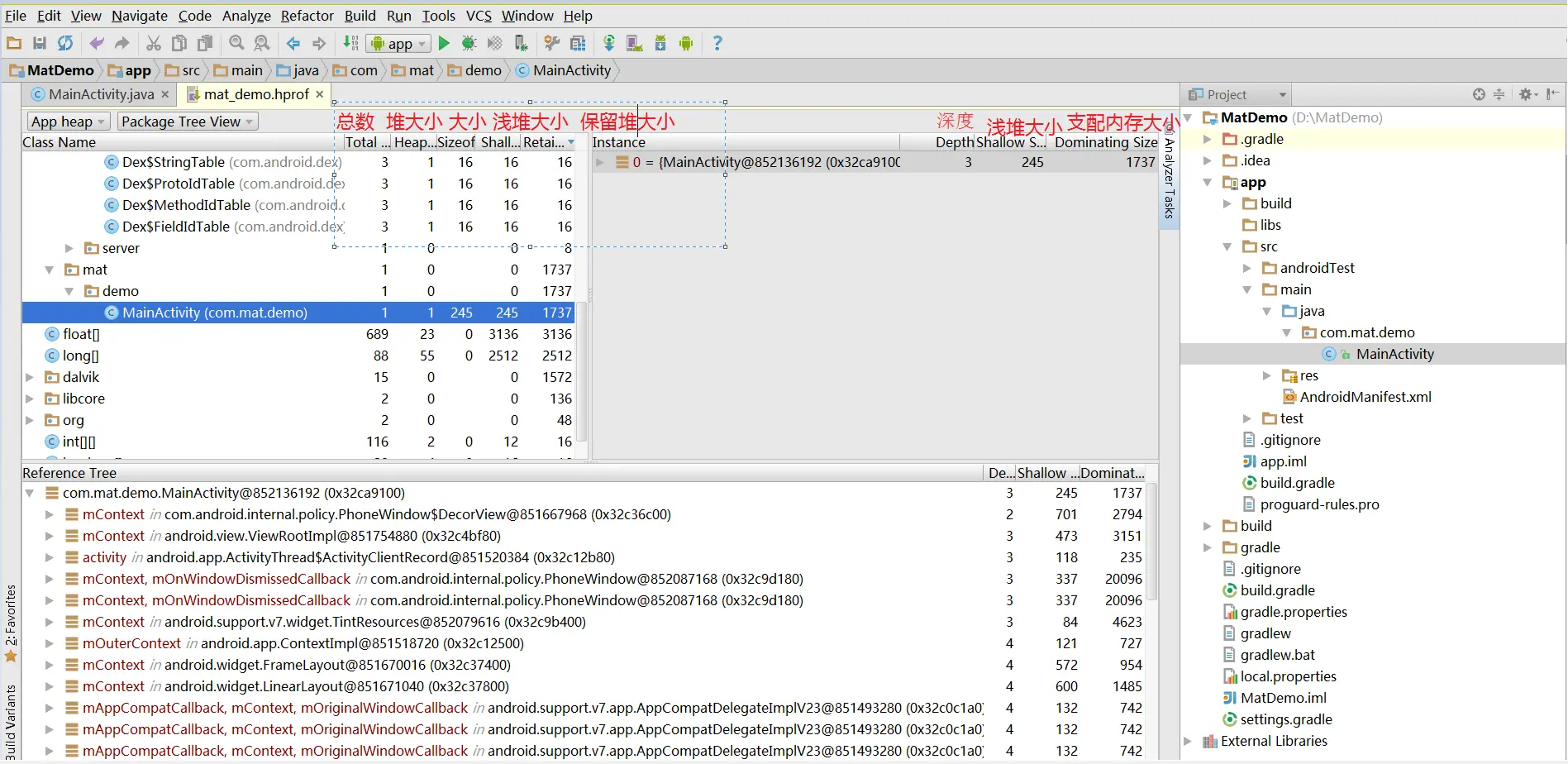Image resolution: width=1568 pixels, height=764 pixels.
Task: Select the ViewRootImpl mContext reference row
Action: coord(585,536)
